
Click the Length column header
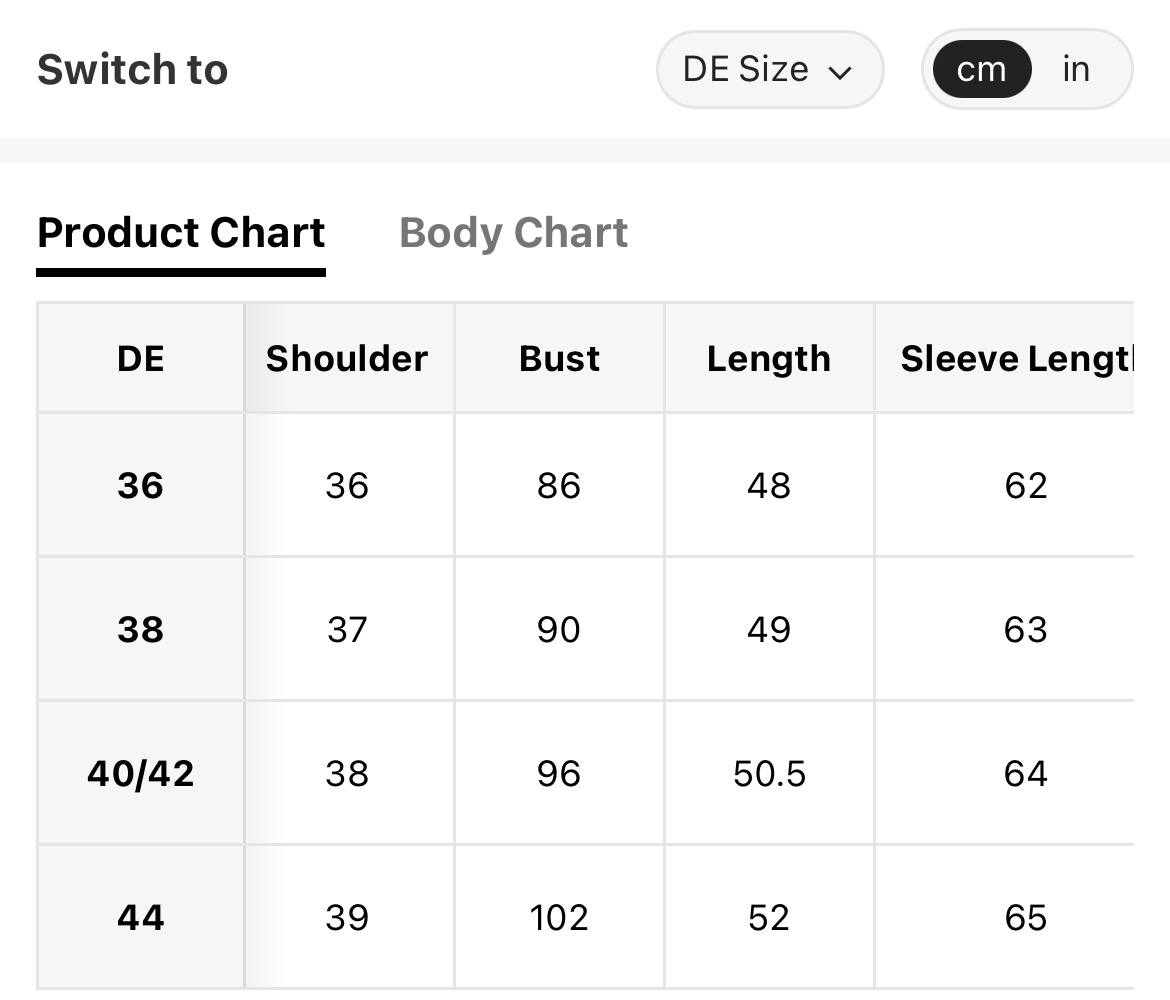[x=769, y=358]
